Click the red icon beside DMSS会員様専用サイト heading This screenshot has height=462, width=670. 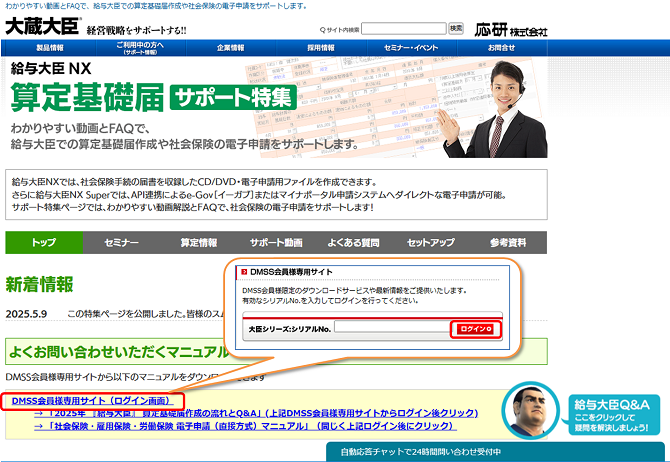click(x=244, y=272)
